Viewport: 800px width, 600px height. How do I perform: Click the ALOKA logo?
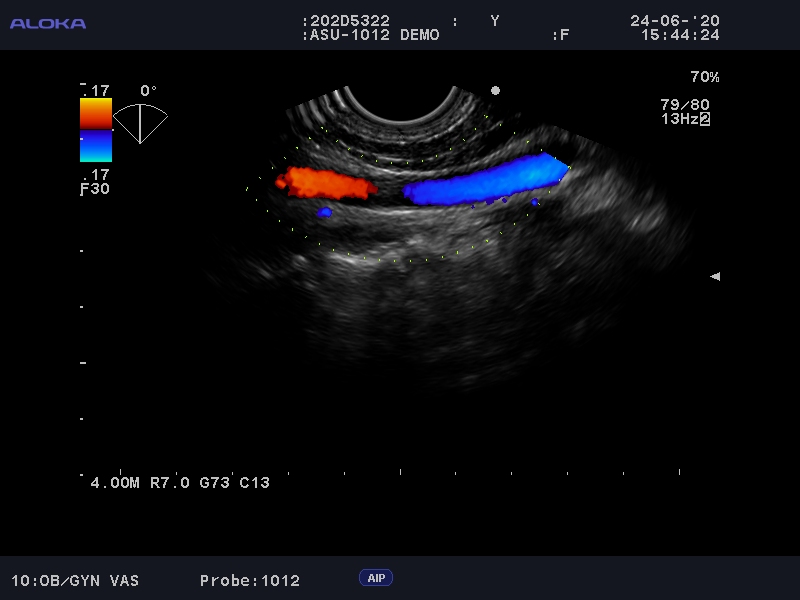48,23
